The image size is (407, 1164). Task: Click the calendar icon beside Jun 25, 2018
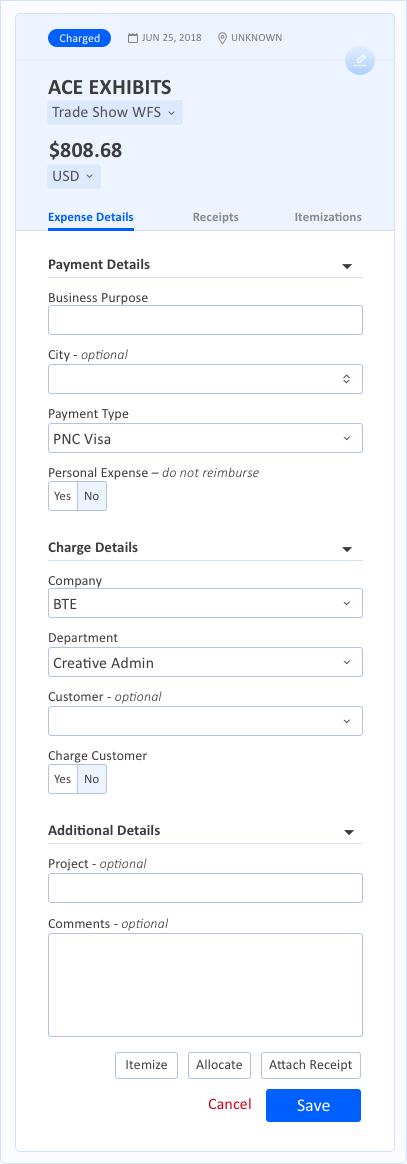pyautogui.click(x=133, y=38)
